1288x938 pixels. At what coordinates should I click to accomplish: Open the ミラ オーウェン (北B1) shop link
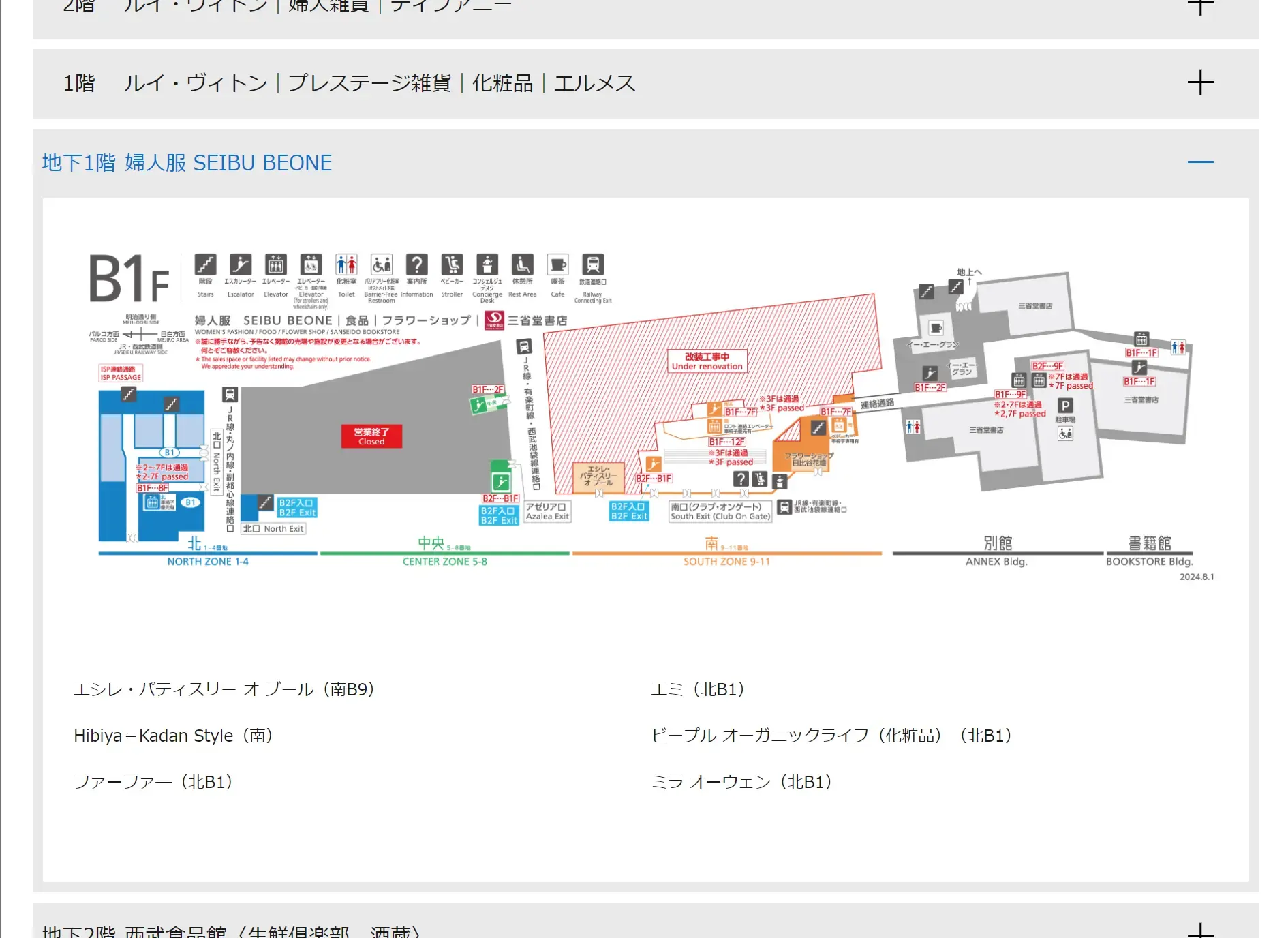[x=741, y=783]
